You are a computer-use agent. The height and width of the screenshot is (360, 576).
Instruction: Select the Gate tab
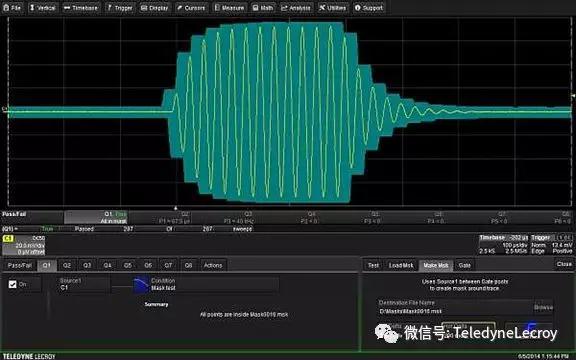(x=464, y=265)
